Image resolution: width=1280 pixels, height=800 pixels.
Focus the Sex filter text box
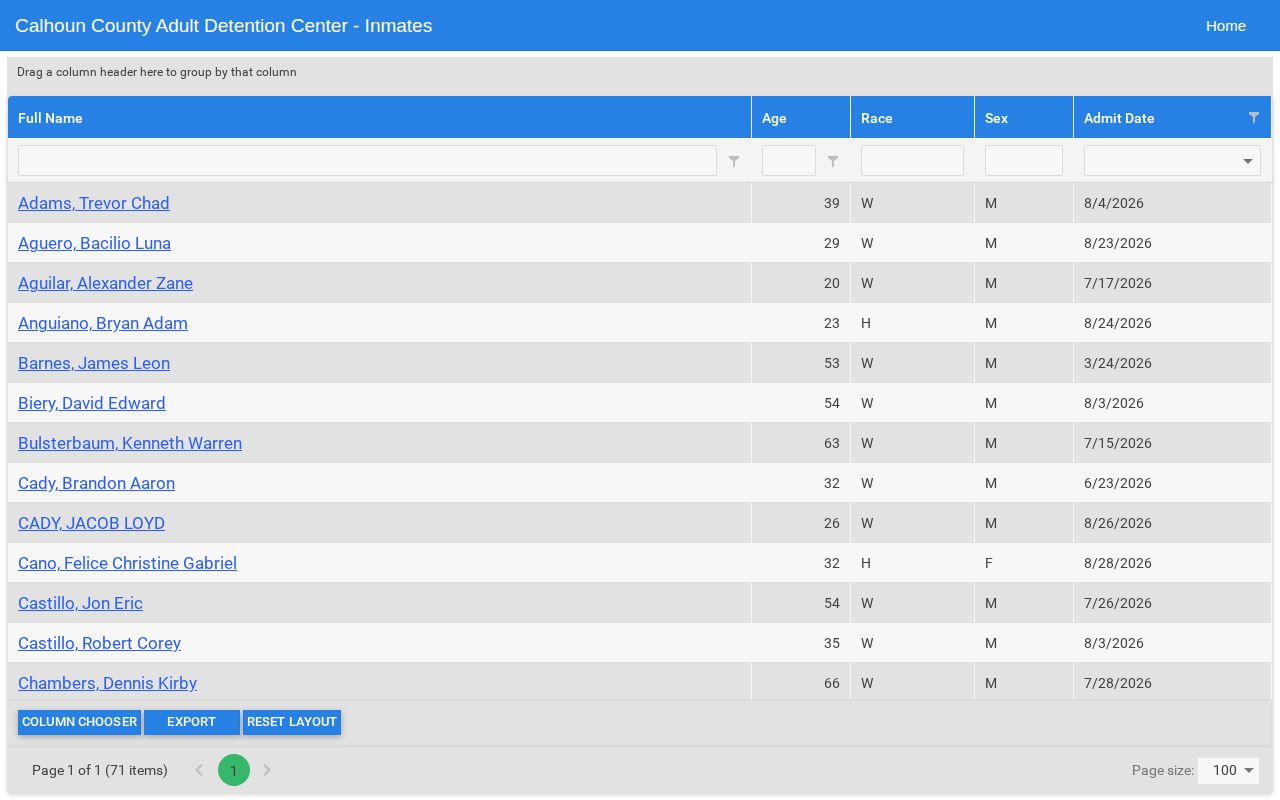1024,161
